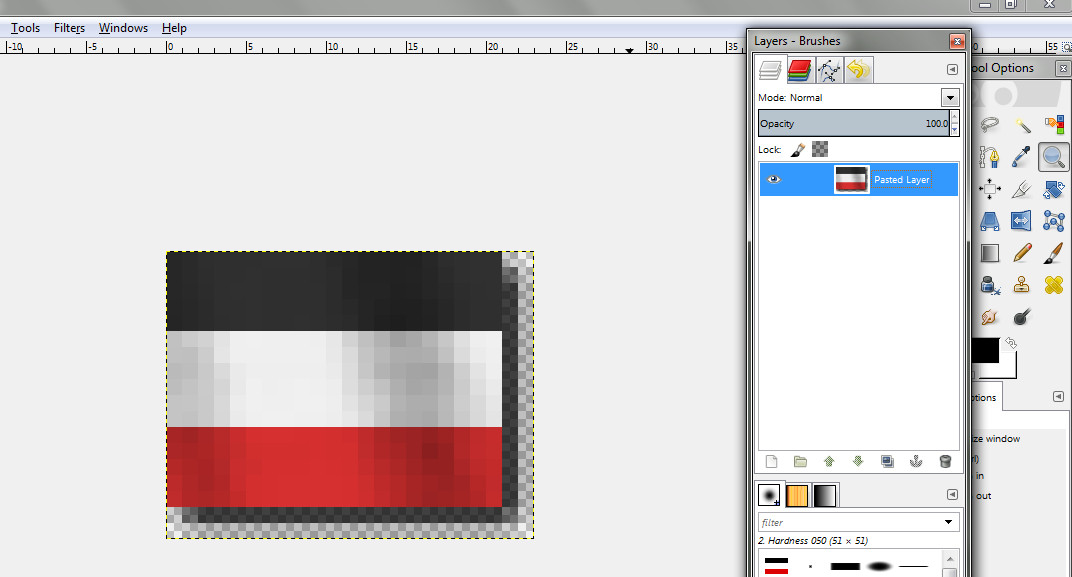Viewport: 1072px width, 577px height.
Task: Duplicate the layer using duplicate icon
Action: [886, 462]
